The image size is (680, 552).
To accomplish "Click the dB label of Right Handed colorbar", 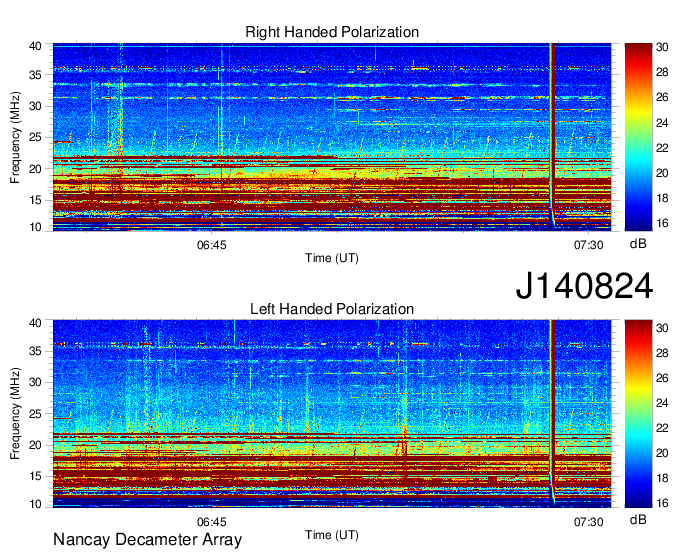I will pos(638,244).
